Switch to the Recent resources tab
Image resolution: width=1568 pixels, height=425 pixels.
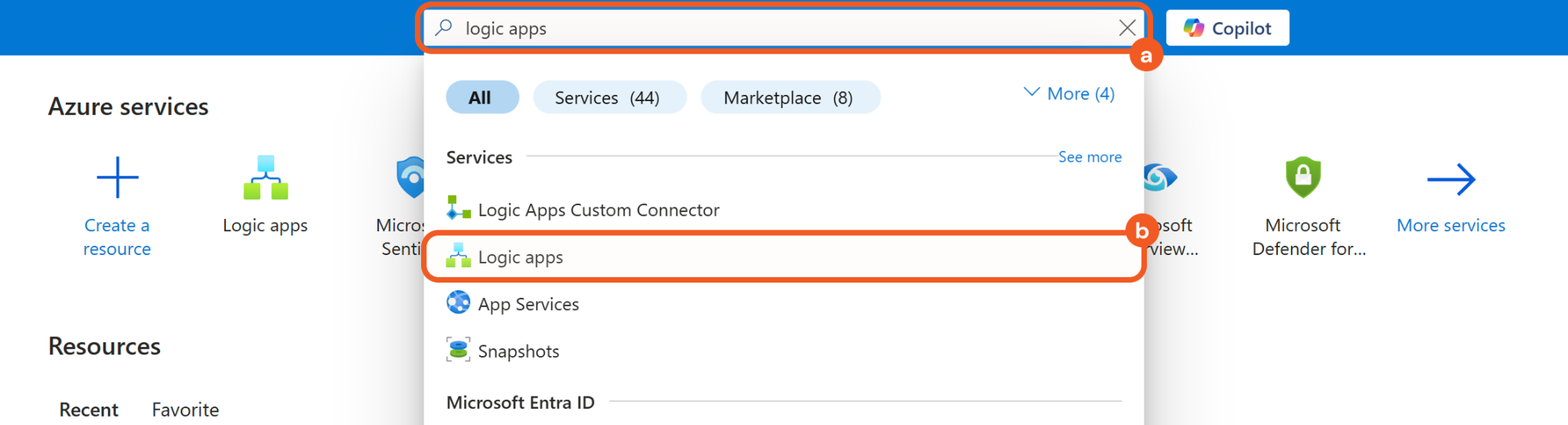(x=89, y=410)
